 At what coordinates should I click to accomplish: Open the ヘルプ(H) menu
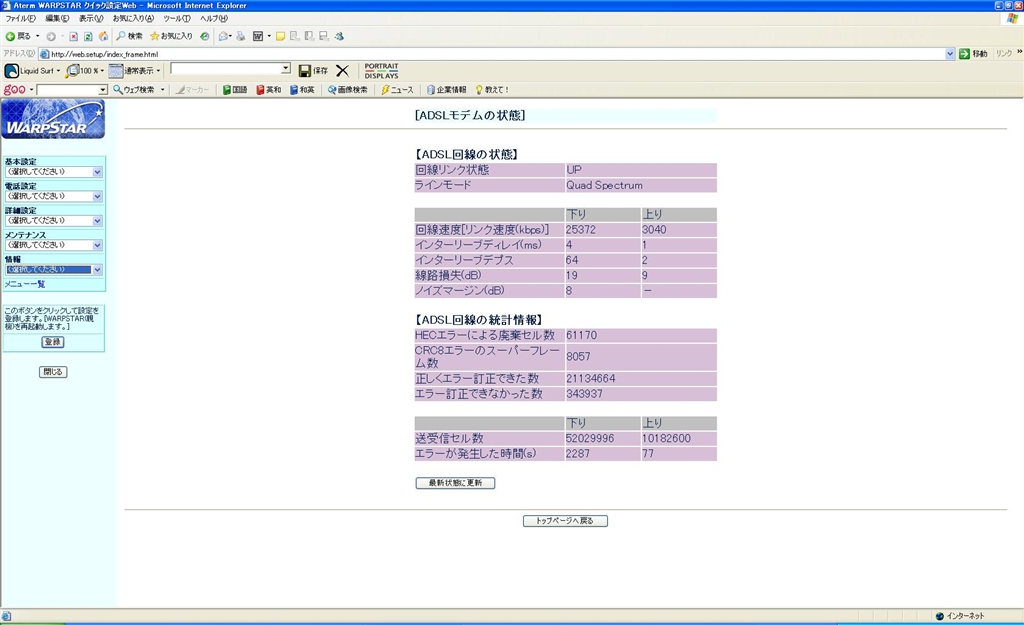pyautogui.click(x=214, y=18)
